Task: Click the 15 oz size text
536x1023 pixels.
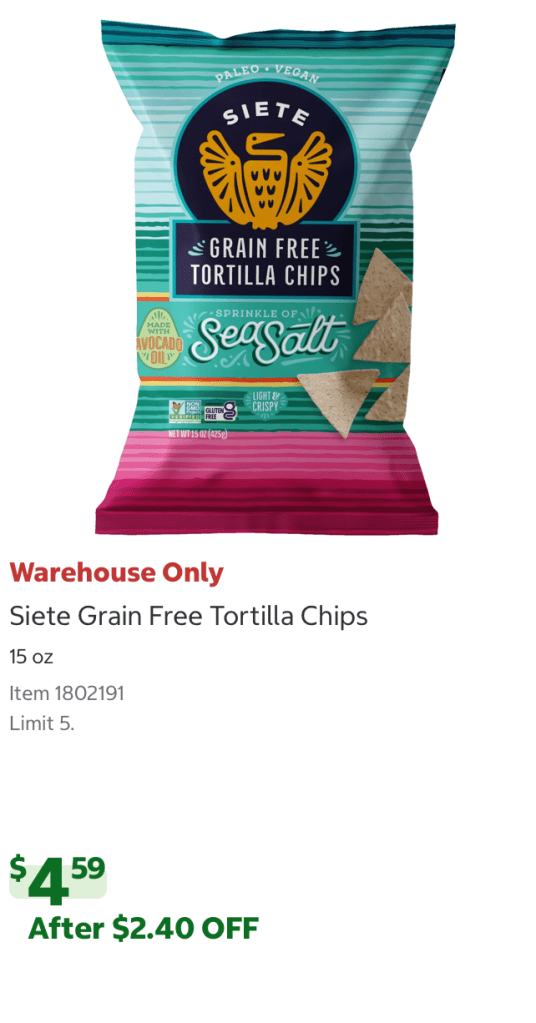Action: click(31, 657)
